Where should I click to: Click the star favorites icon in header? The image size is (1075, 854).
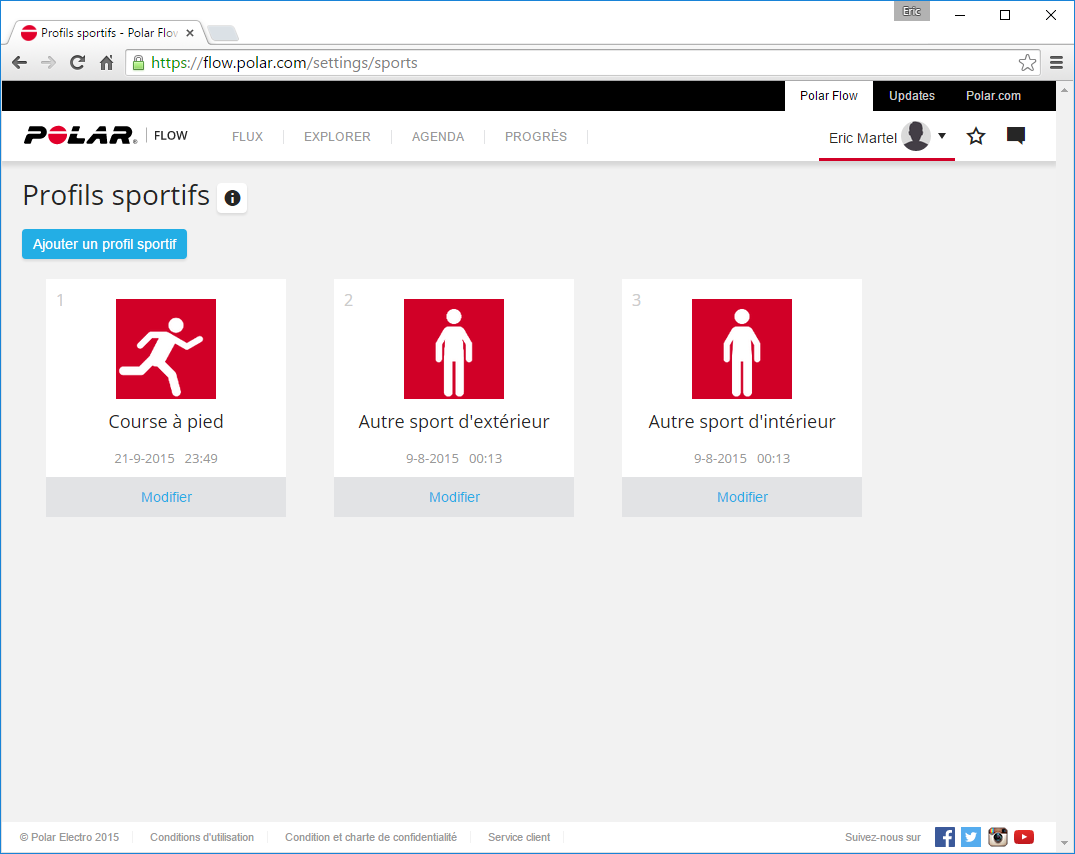[x=976, y=136]
